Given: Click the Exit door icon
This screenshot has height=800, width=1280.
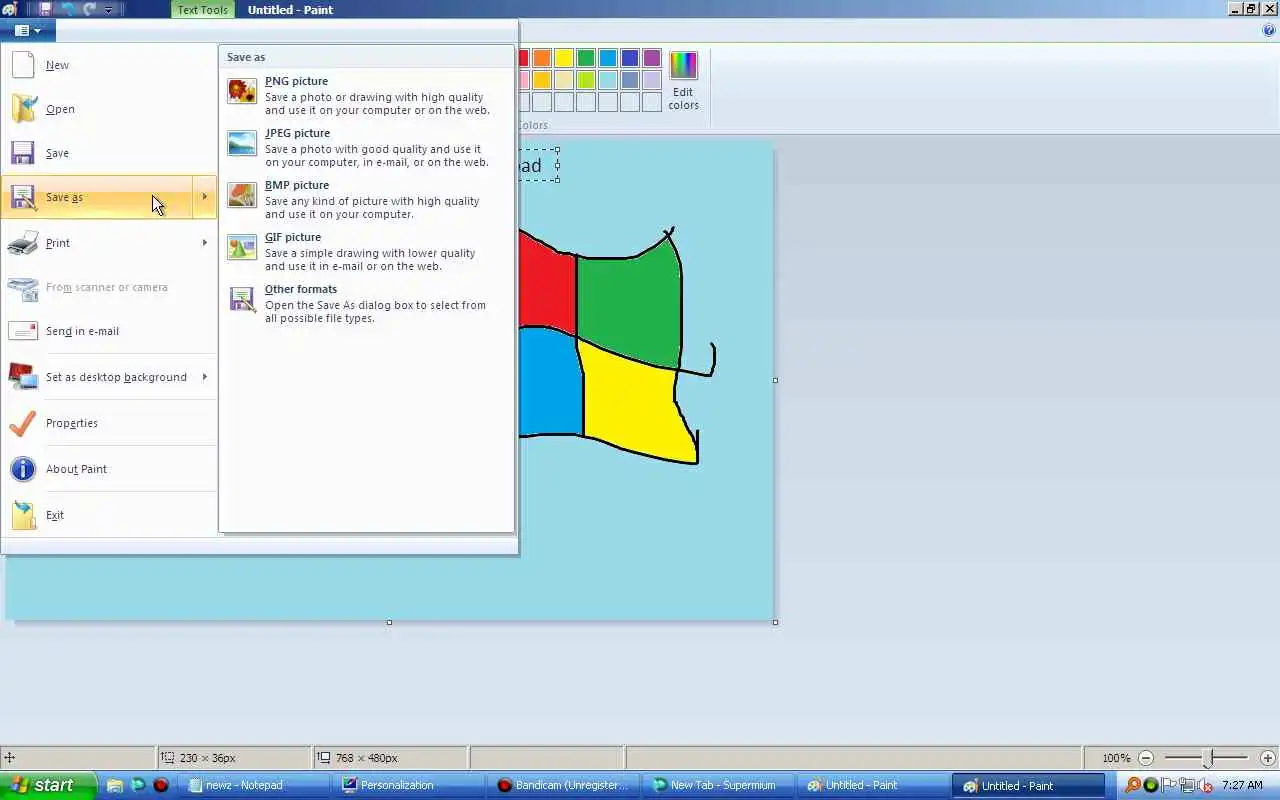Looking at the screenshot, I should point(23,515).
